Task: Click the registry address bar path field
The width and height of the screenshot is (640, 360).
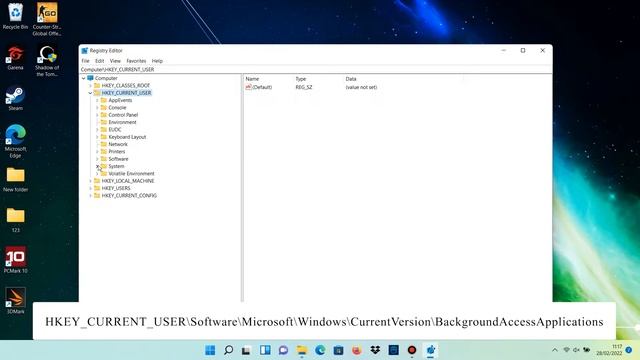Action: (x=316, y=69)
